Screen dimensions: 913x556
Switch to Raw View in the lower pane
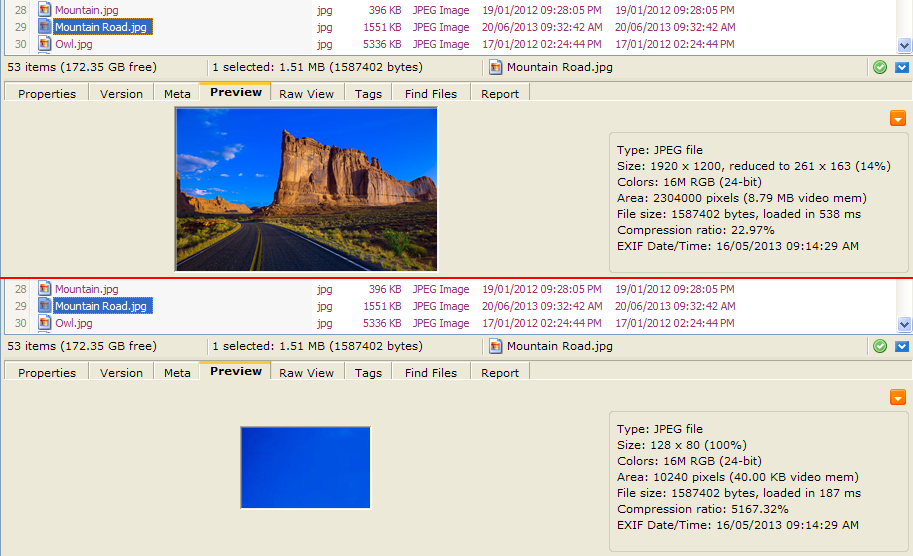(306, 373)
